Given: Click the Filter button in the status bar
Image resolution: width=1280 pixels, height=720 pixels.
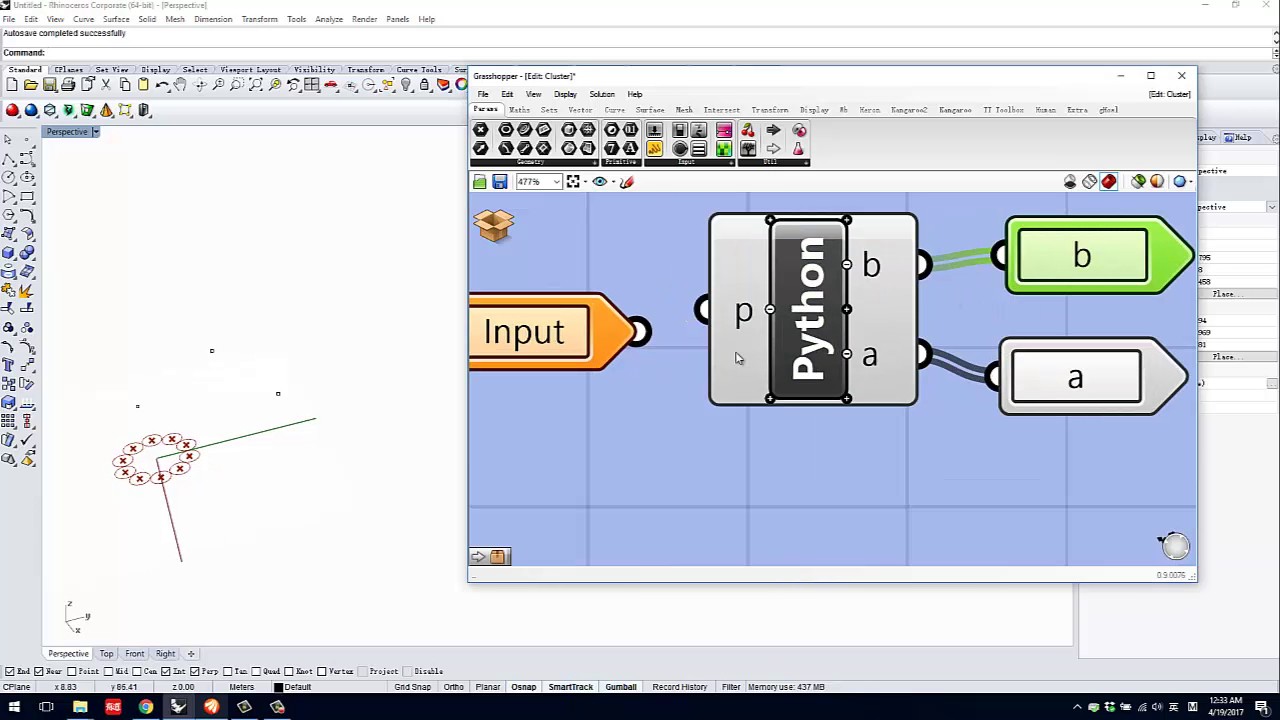Looking at the screenshot, I should coord(731,687).
